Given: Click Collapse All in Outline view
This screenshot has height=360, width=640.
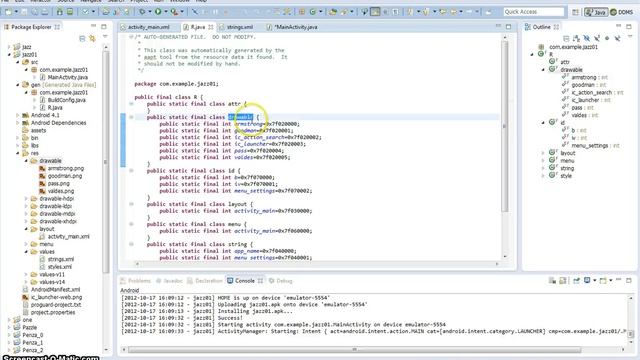Looking at the screenshot, I should click(x=566, y=38).
